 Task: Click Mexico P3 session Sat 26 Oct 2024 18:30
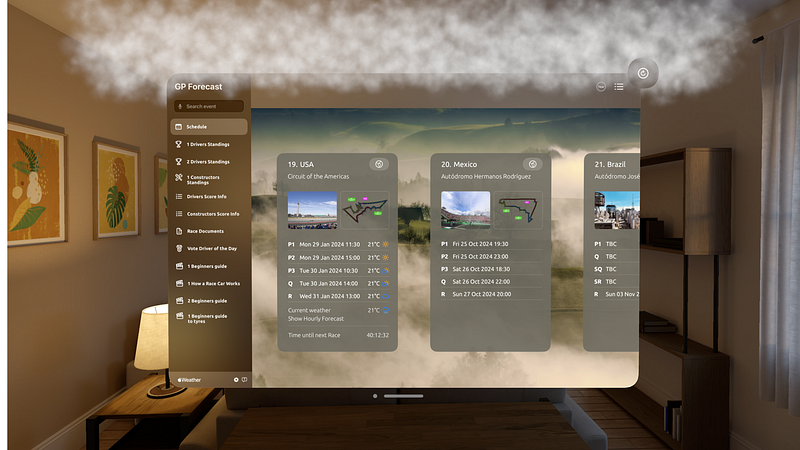491,269
